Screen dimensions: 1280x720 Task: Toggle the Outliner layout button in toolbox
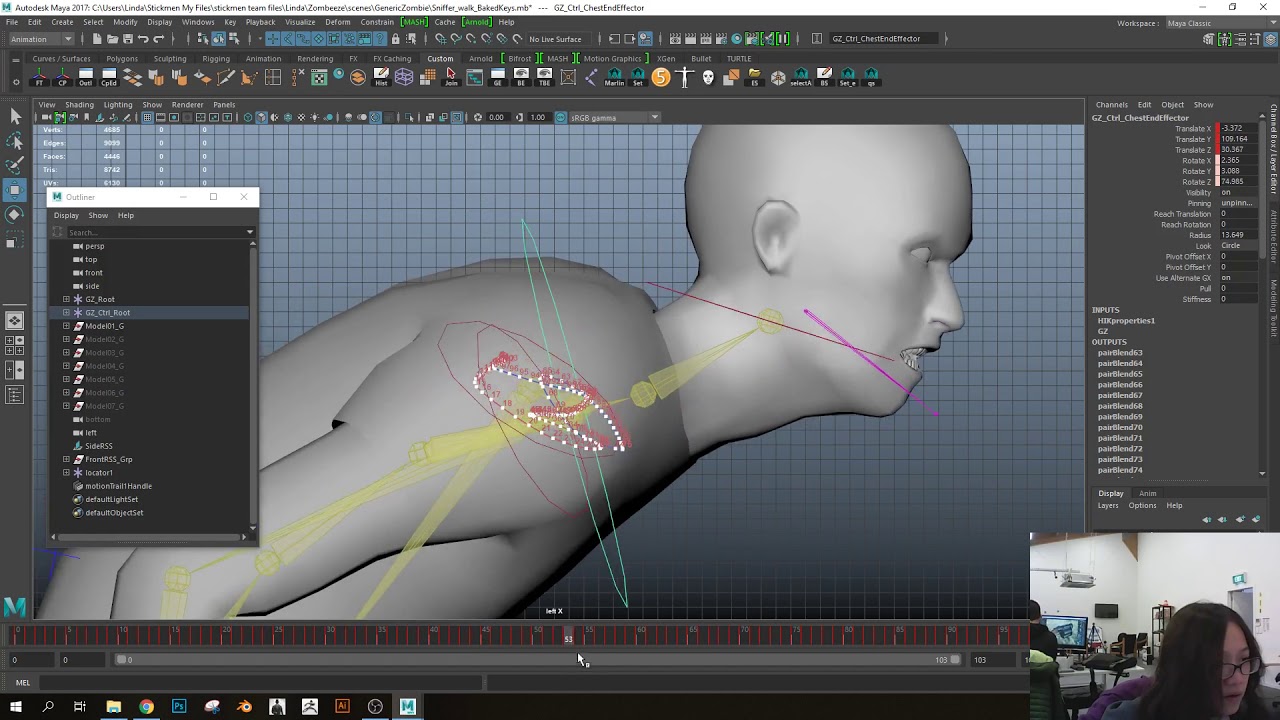point(14,395)
